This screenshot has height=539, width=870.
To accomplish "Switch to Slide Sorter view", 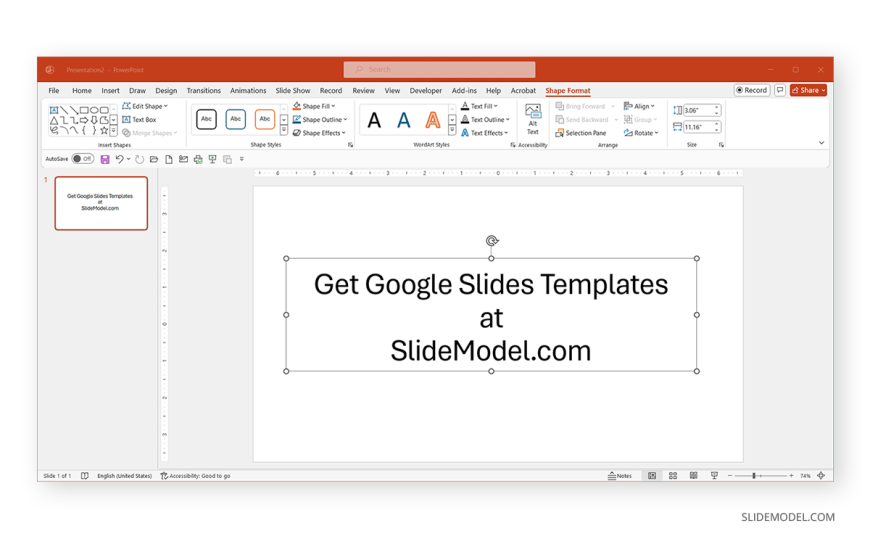I will point(673,476).
